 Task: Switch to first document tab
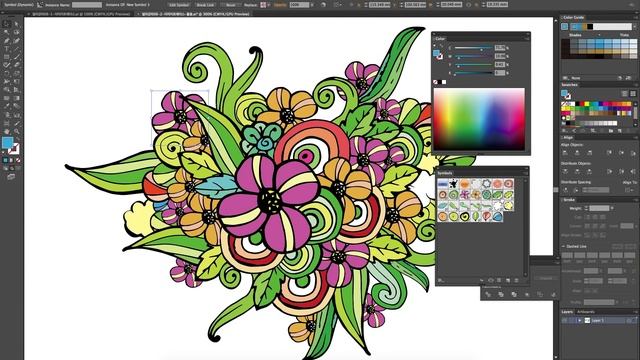pos(80,14)
